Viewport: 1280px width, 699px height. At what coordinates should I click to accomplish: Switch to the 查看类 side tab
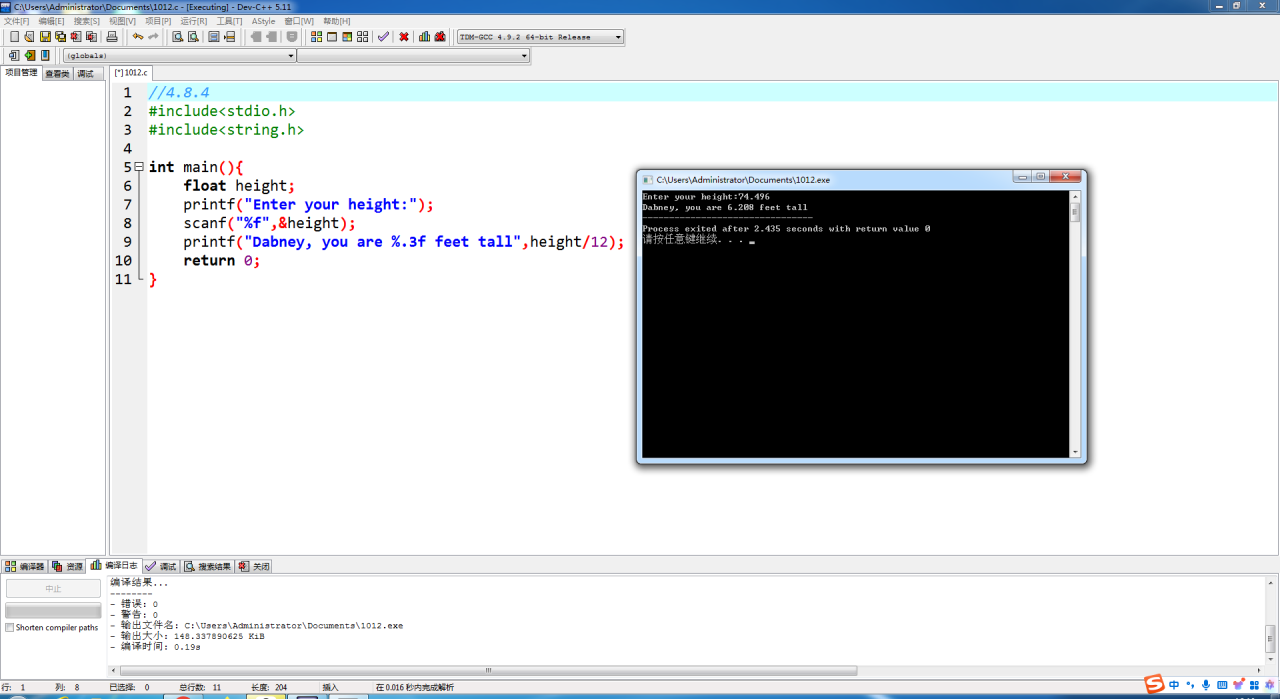[57, 74]
